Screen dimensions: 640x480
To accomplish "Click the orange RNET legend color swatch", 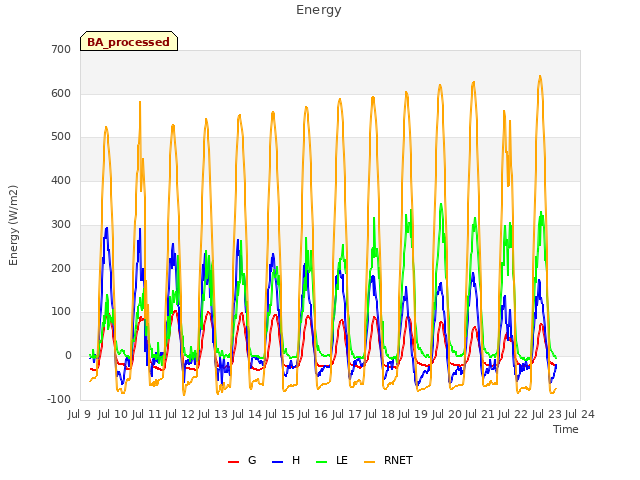I will click(369, 462).
